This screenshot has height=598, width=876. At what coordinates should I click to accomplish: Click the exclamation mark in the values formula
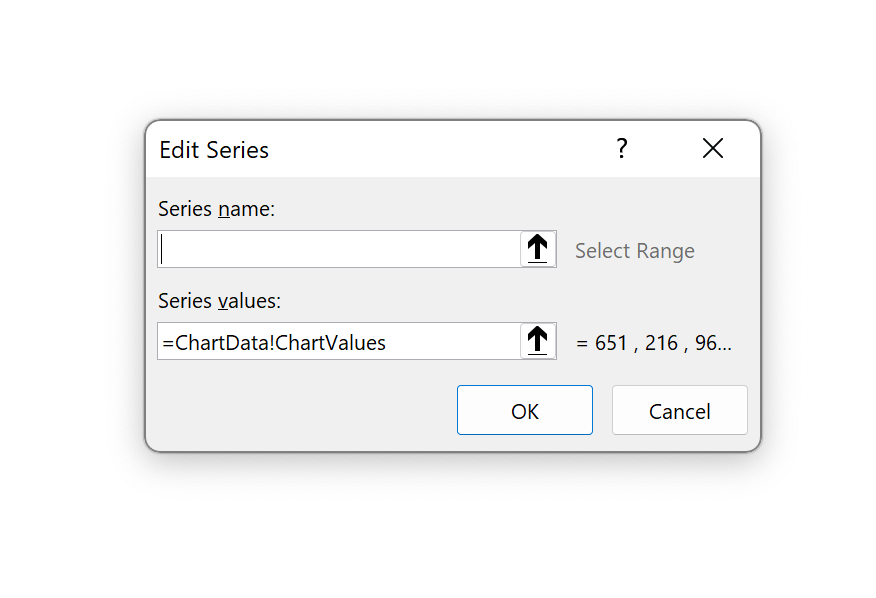pyautogui.click(x=271, y=343)
